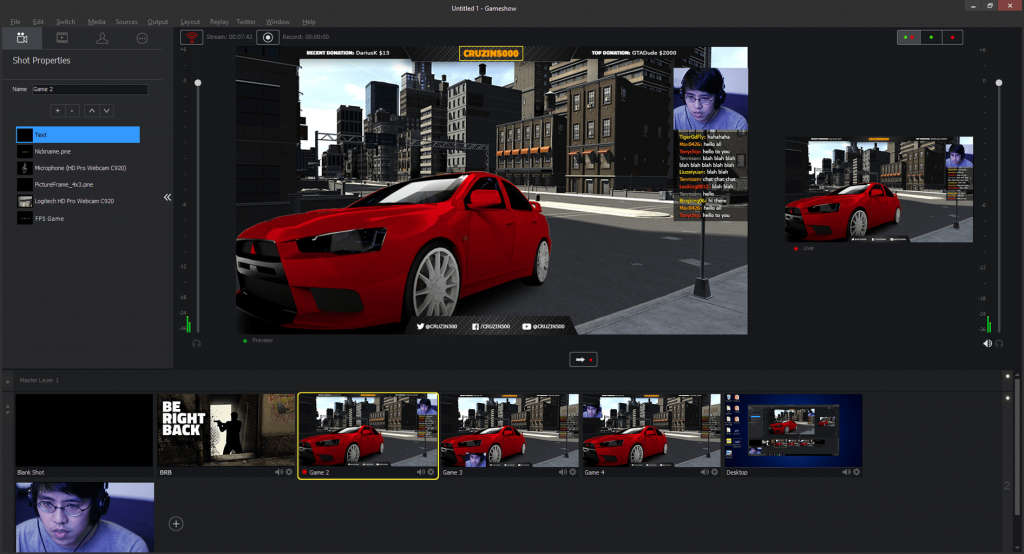Open the Twitter menu
1024x554 pixels.
[246, 22]
